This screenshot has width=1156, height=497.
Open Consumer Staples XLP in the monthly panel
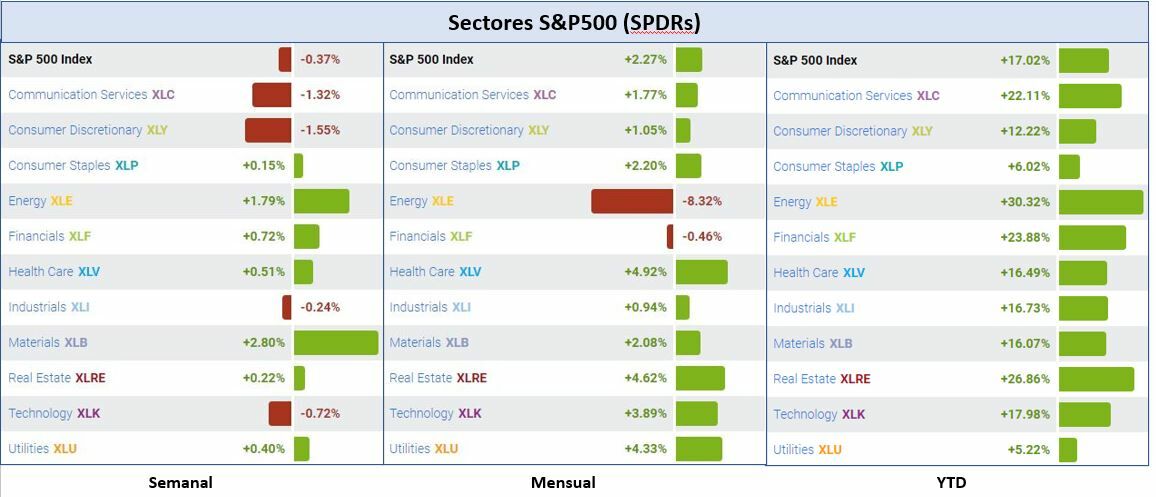pyautogui.click(x=454, y=166)
